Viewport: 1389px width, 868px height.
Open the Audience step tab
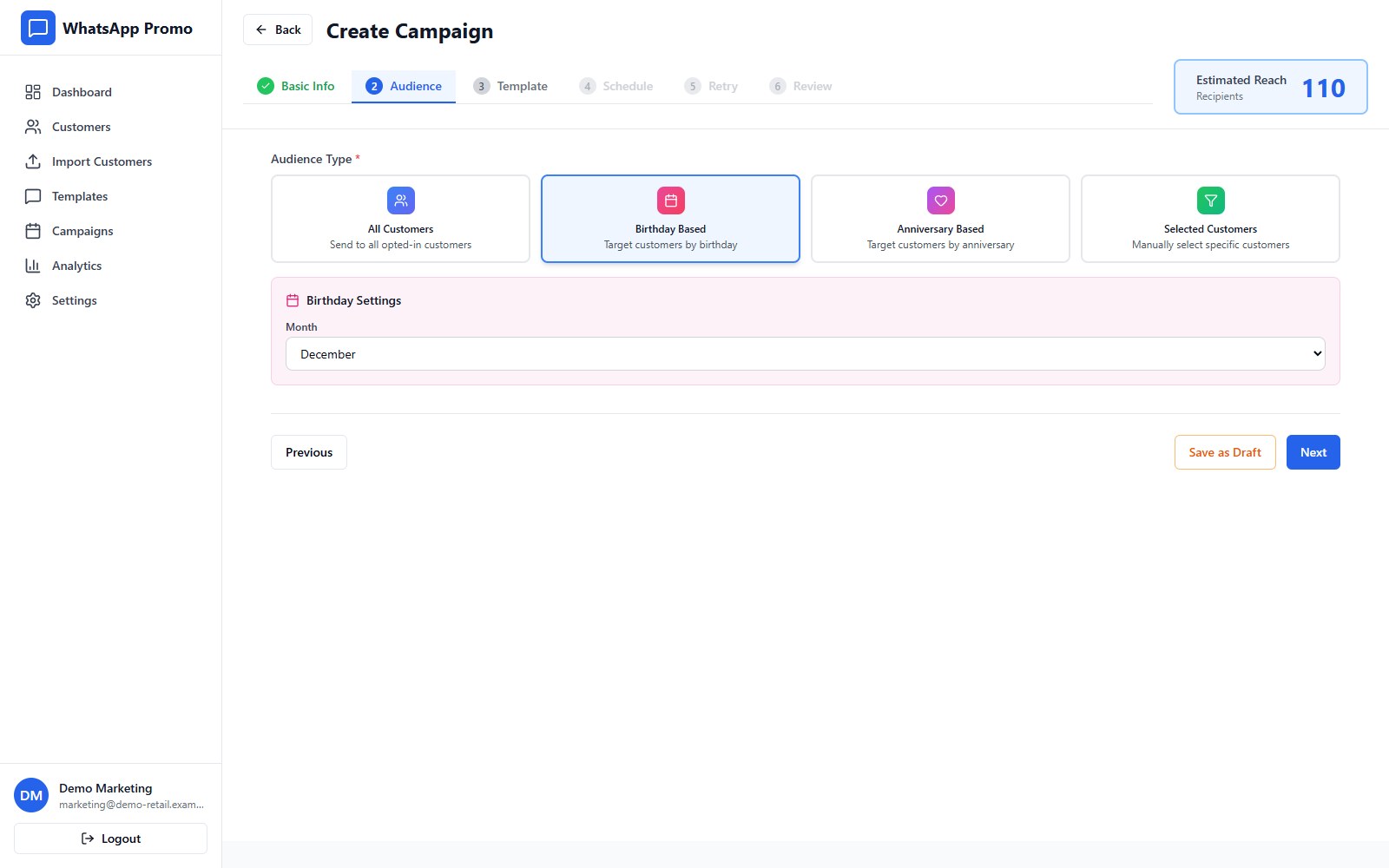click(404, 86)
